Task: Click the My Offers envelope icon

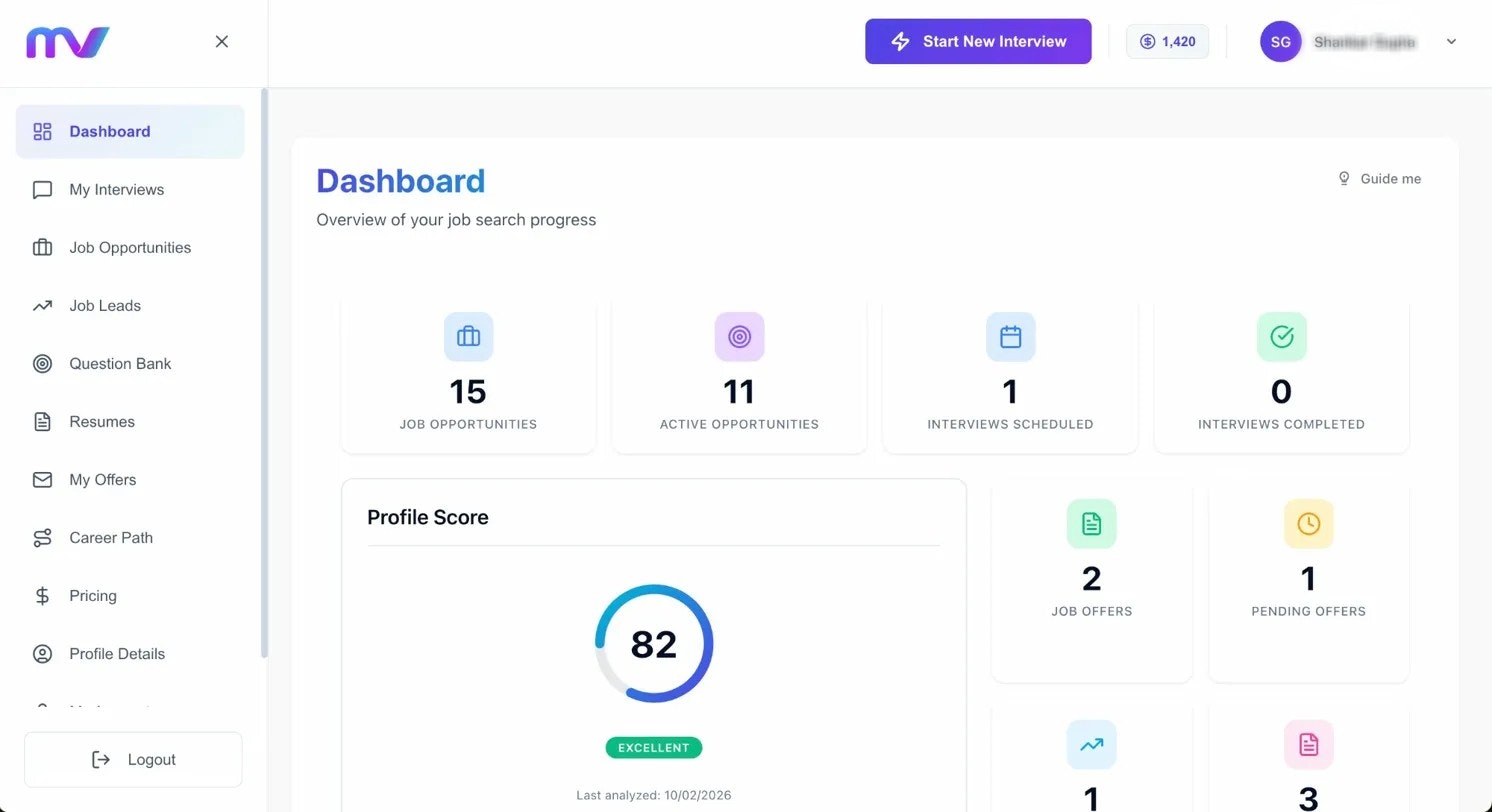Action: [42, 479]
